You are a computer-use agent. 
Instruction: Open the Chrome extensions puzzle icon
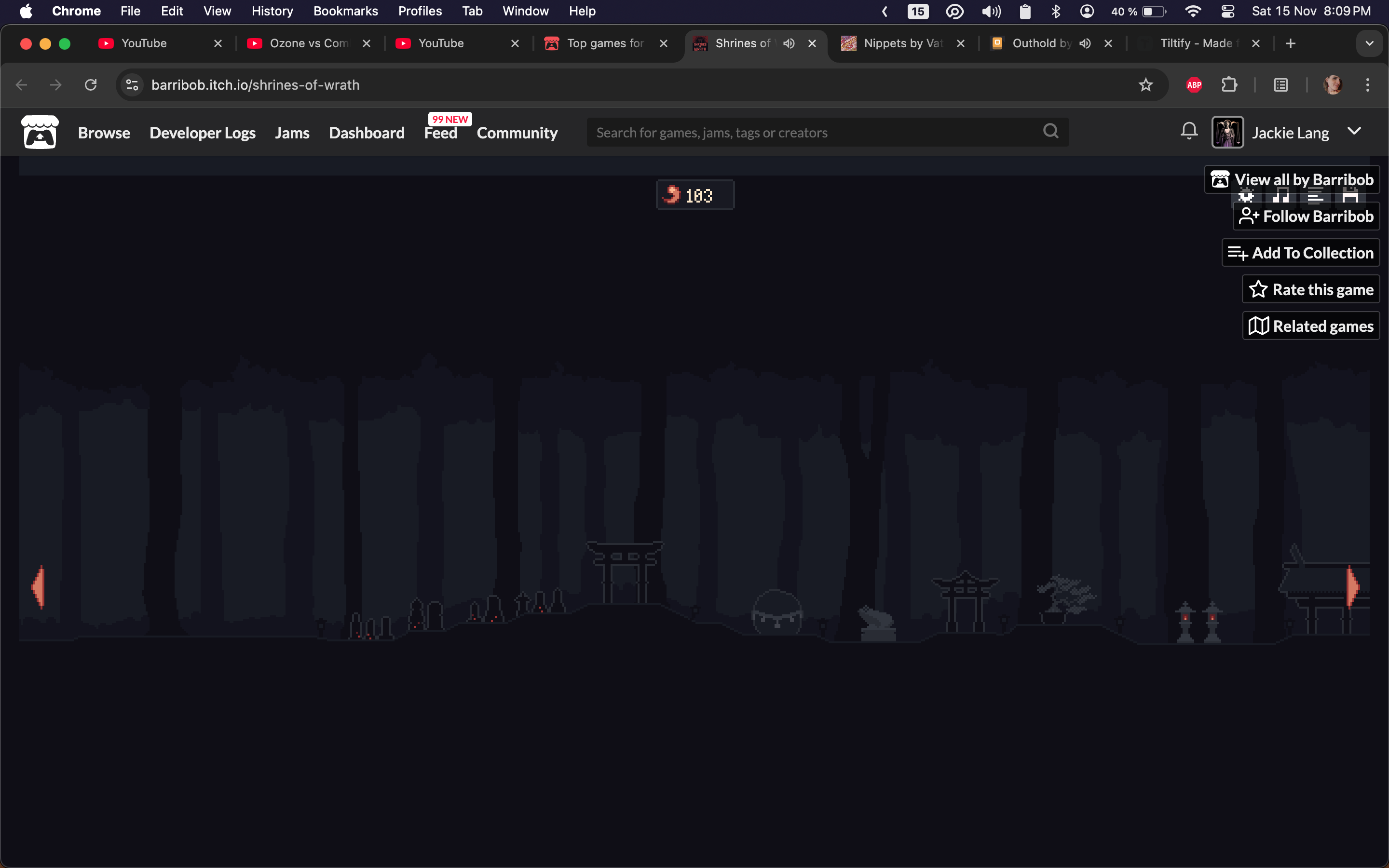(1229, 85)
